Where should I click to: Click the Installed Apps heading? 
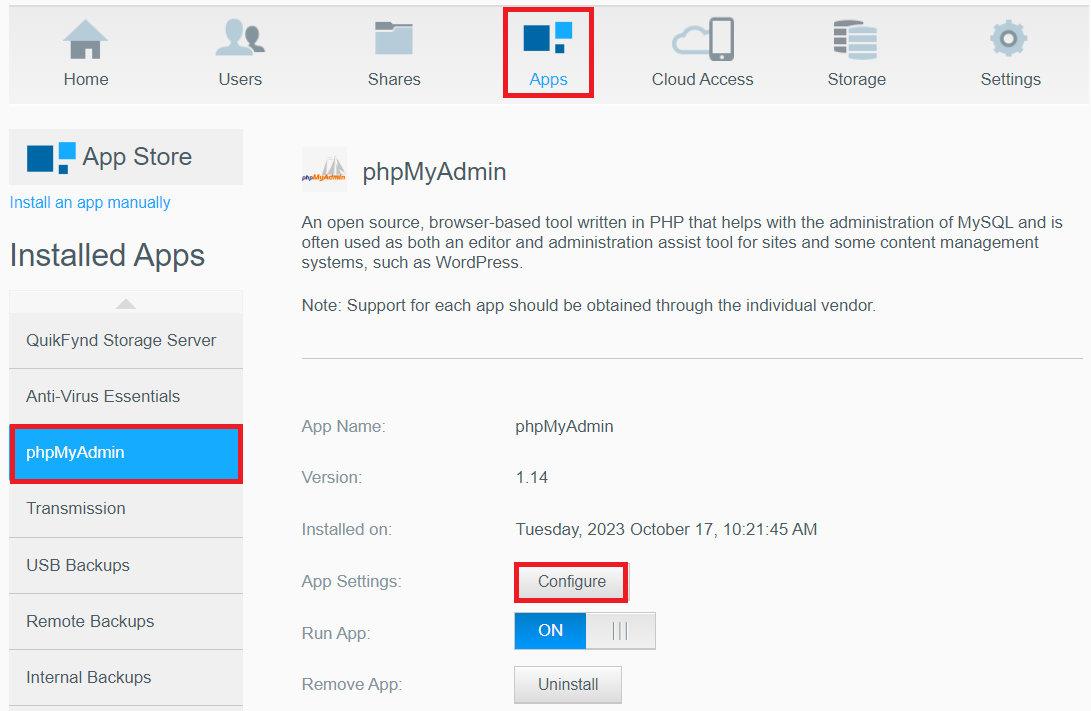(107, 255)
